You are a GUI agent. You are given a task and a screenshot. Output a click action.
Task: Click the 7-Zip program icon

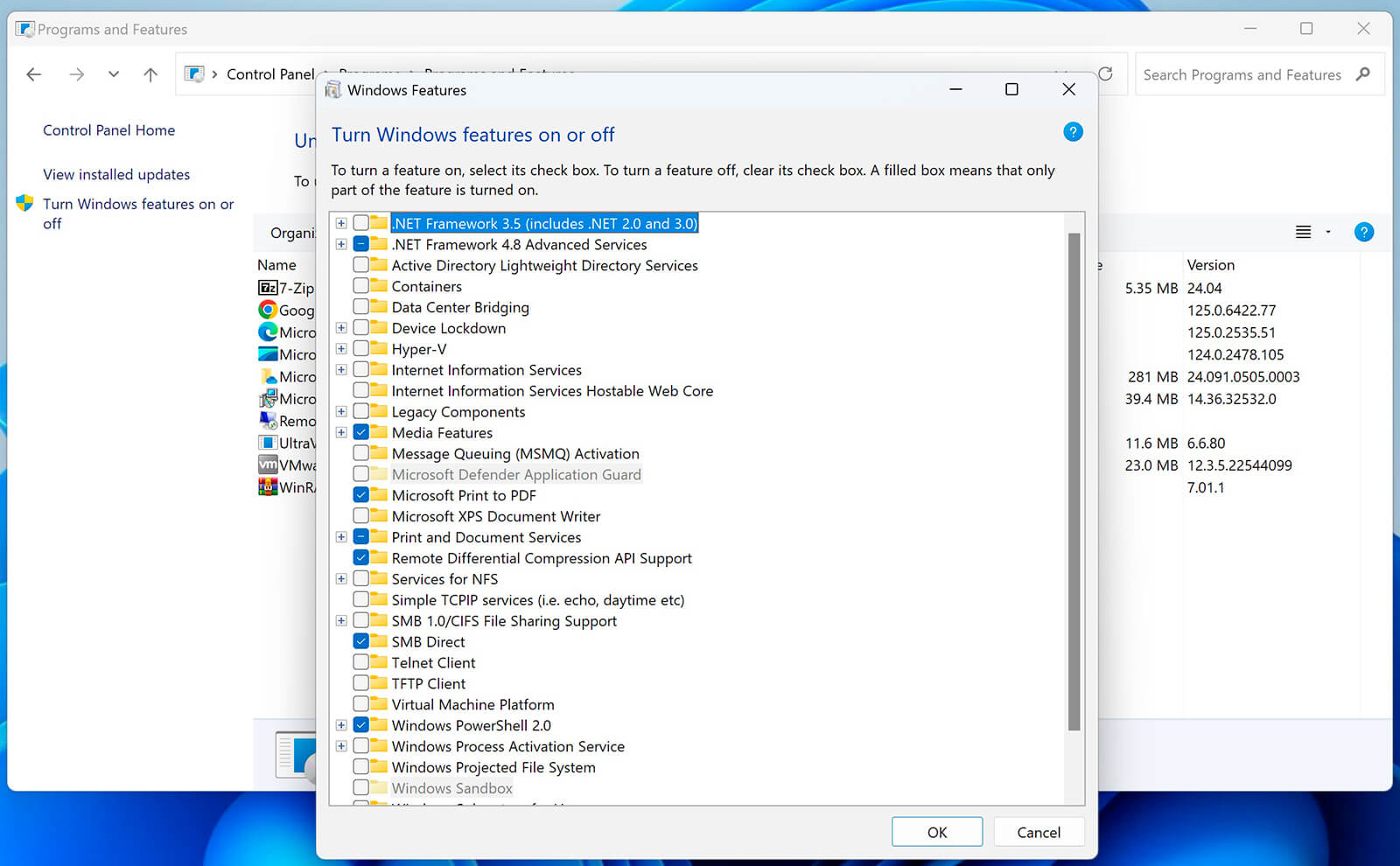click(x=268, y=288)
